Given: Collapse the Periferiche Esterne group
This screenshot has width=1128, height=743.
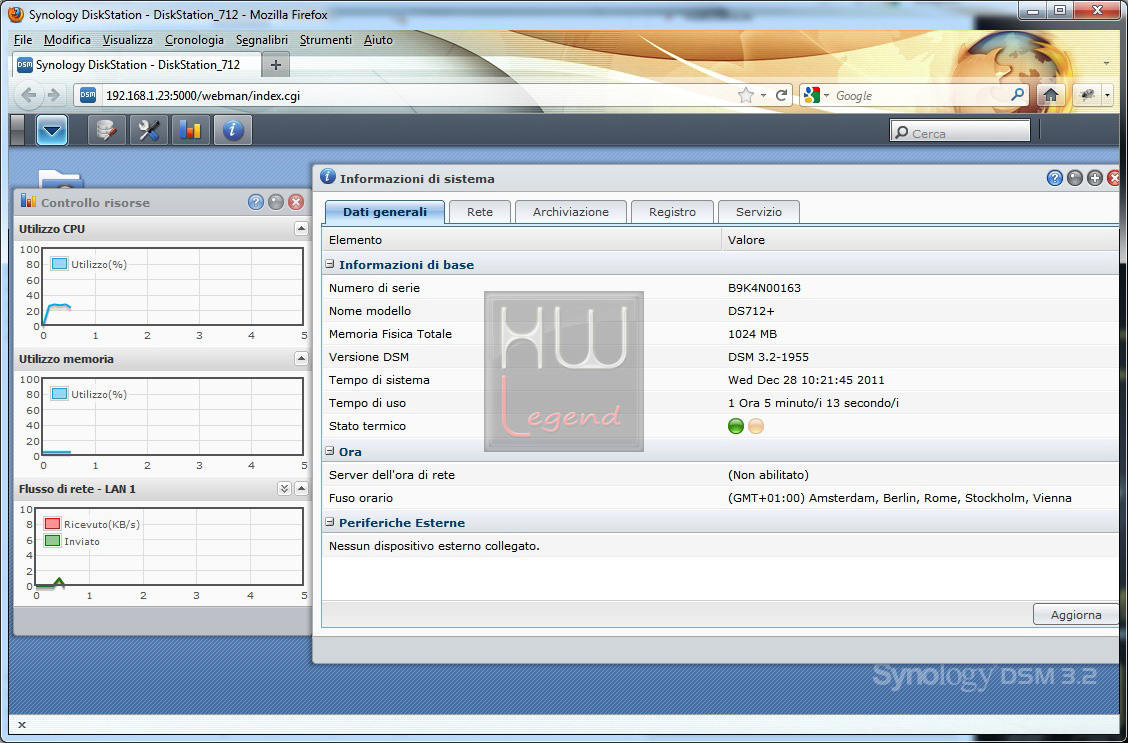Looking at the screenshot, I should click(x=329, y=522).
